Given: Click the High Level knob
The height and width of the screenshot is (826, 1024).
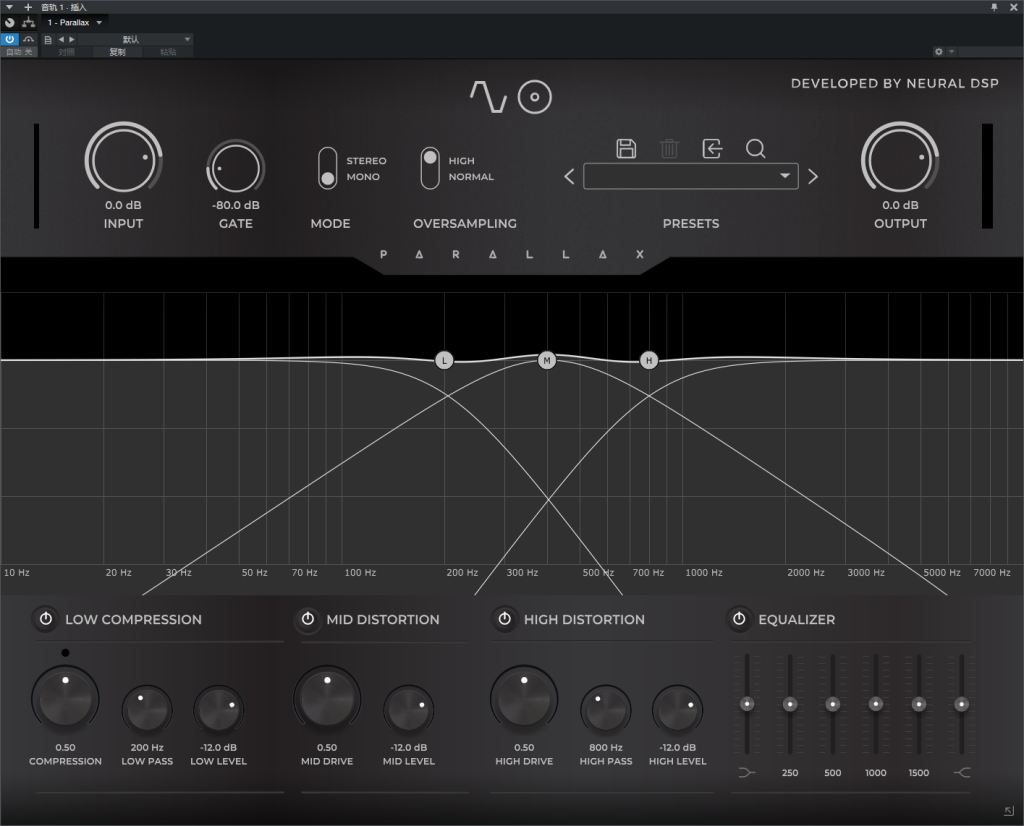Looking at the screenshot, I should point(677,710).
